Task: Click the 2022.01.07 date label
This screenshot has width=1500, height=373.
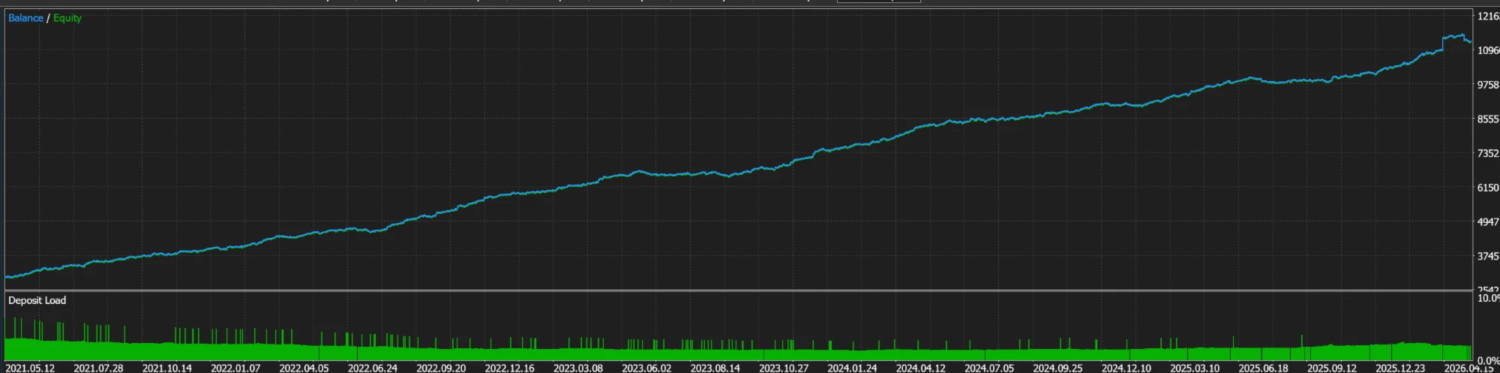Action: 235,367
